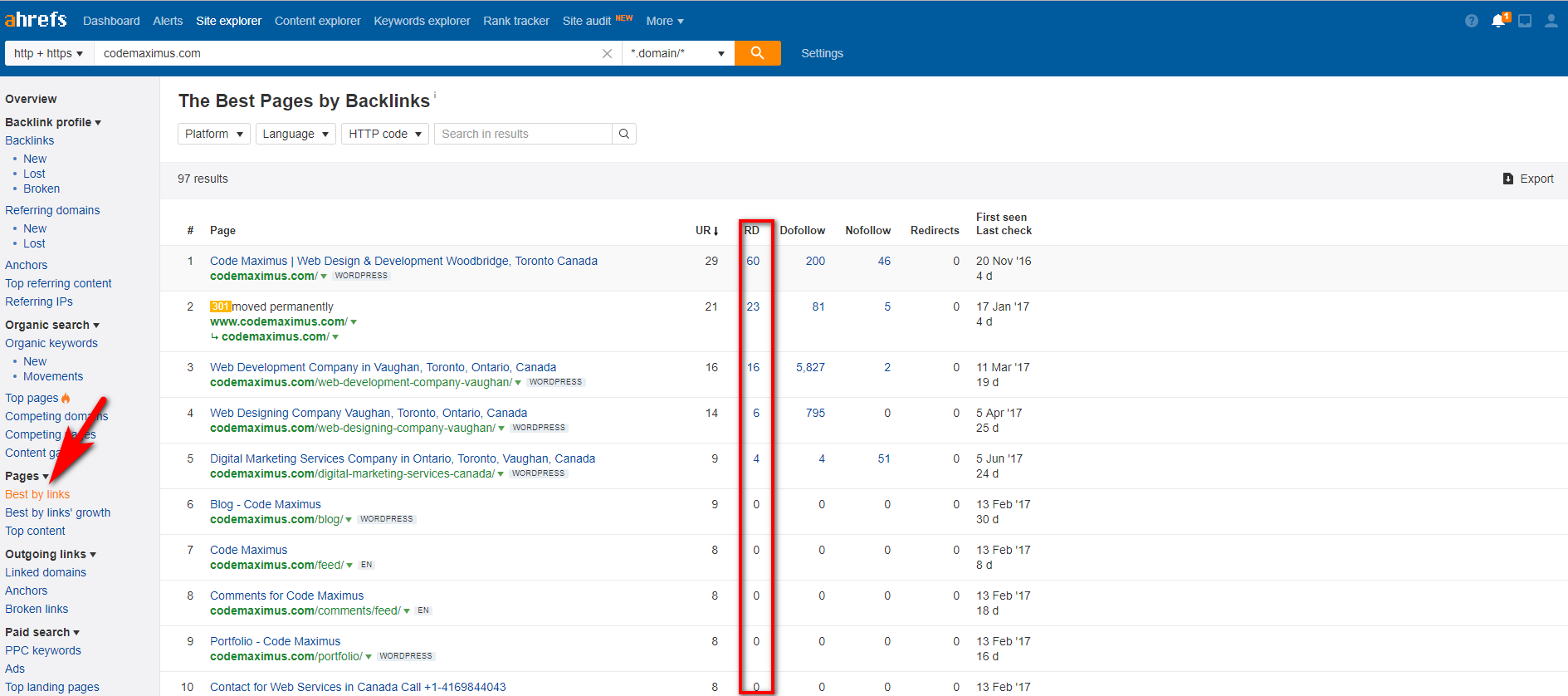This screenshot has height=696, width=1568.
Task: Open Alerts in top navigation
Action: click(168, 21)
